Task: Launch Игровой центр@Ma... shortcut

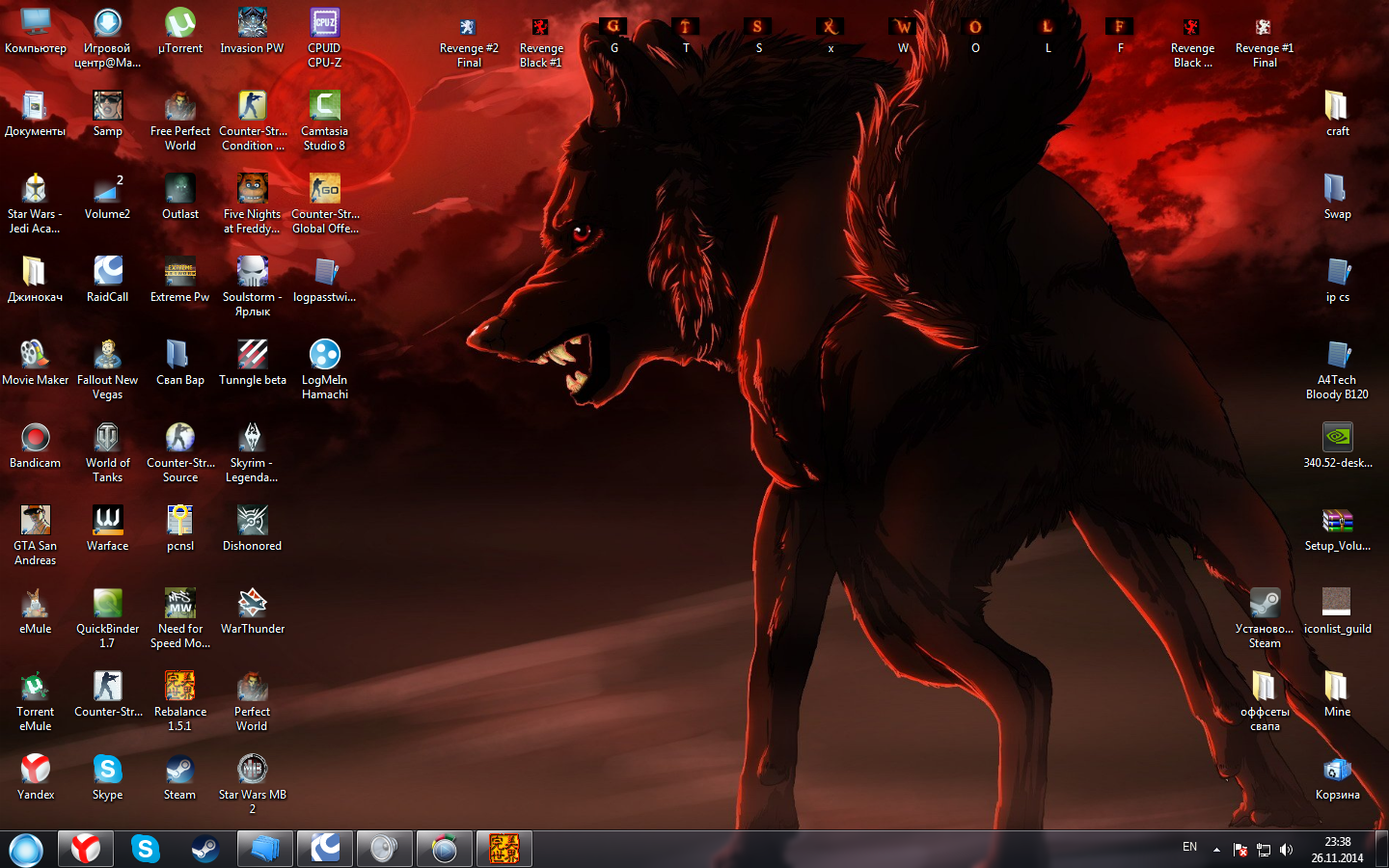Action: pyautogui.click(x=107, y=39)
